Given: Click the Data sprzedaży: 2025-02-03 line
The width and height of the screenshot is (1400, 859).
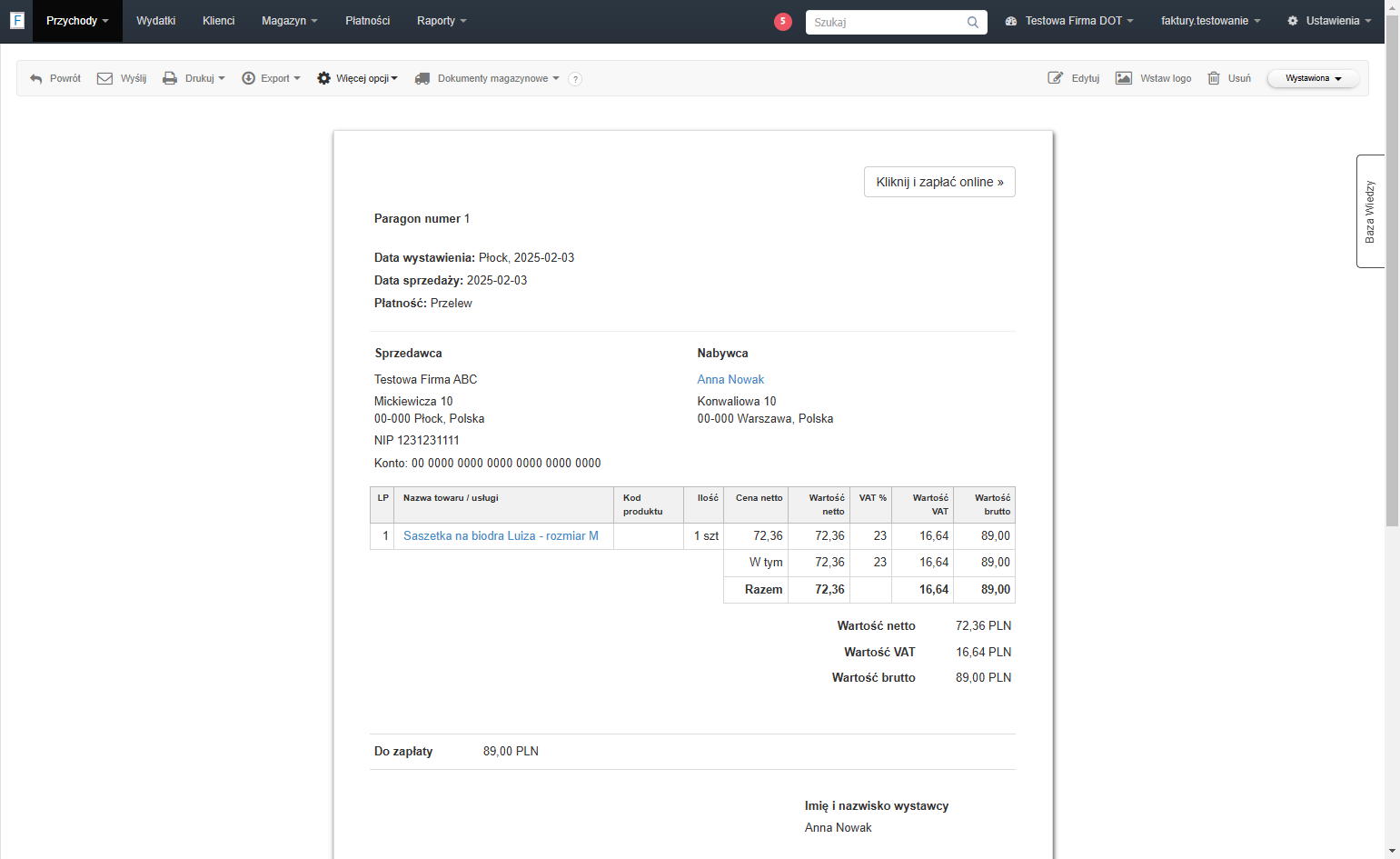Looking at the screenshot, I should click(451, 280).
